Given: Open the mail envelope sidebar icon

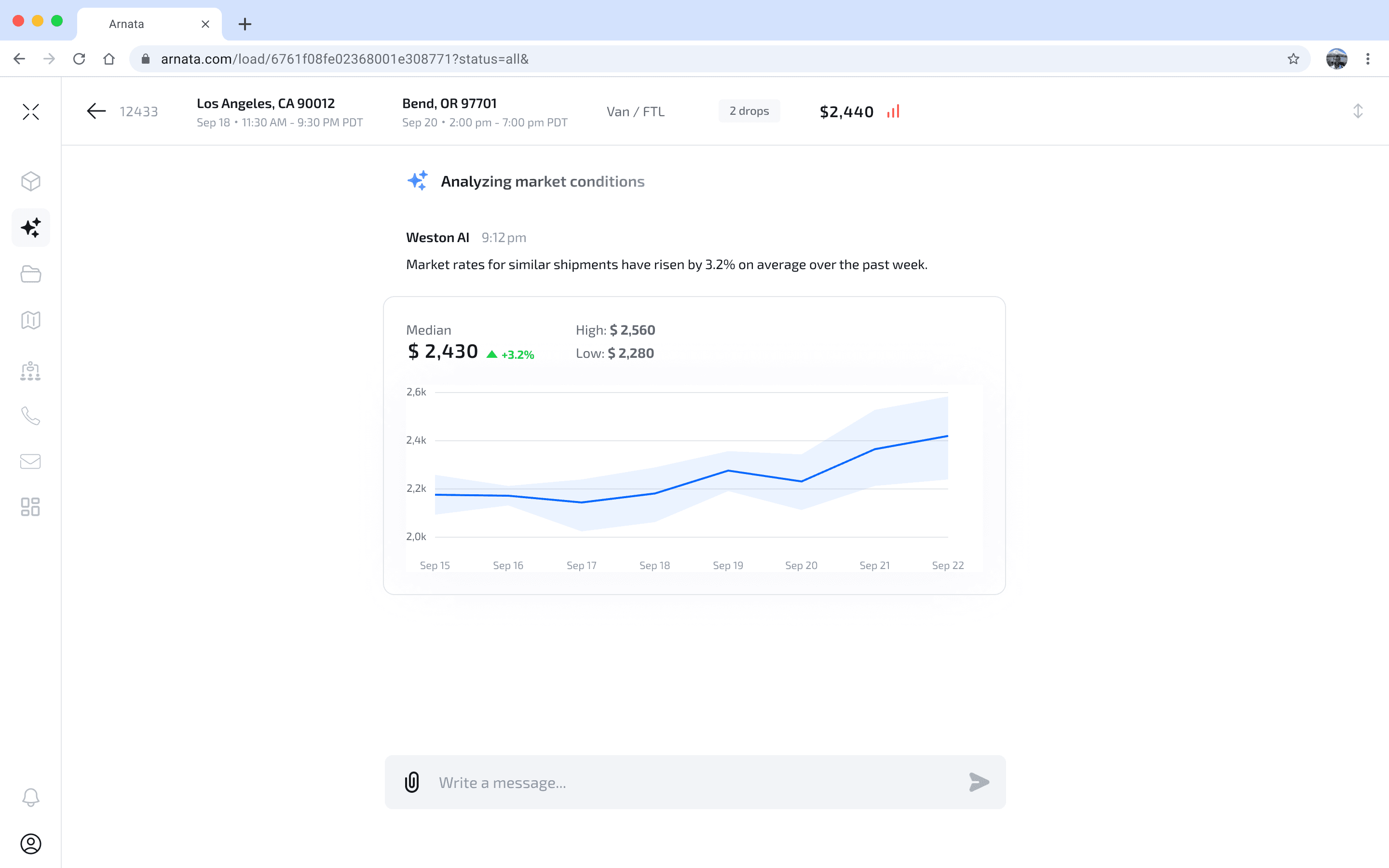Looking at the screenshot, I should pyautogui.click(x=30, y=461).
